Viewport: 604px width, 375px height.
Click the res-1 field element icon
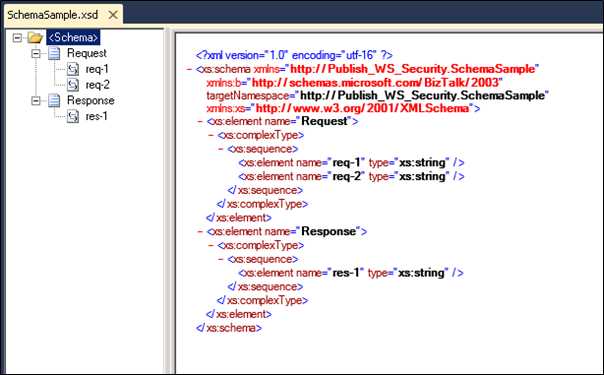click(x=73, y=116)
